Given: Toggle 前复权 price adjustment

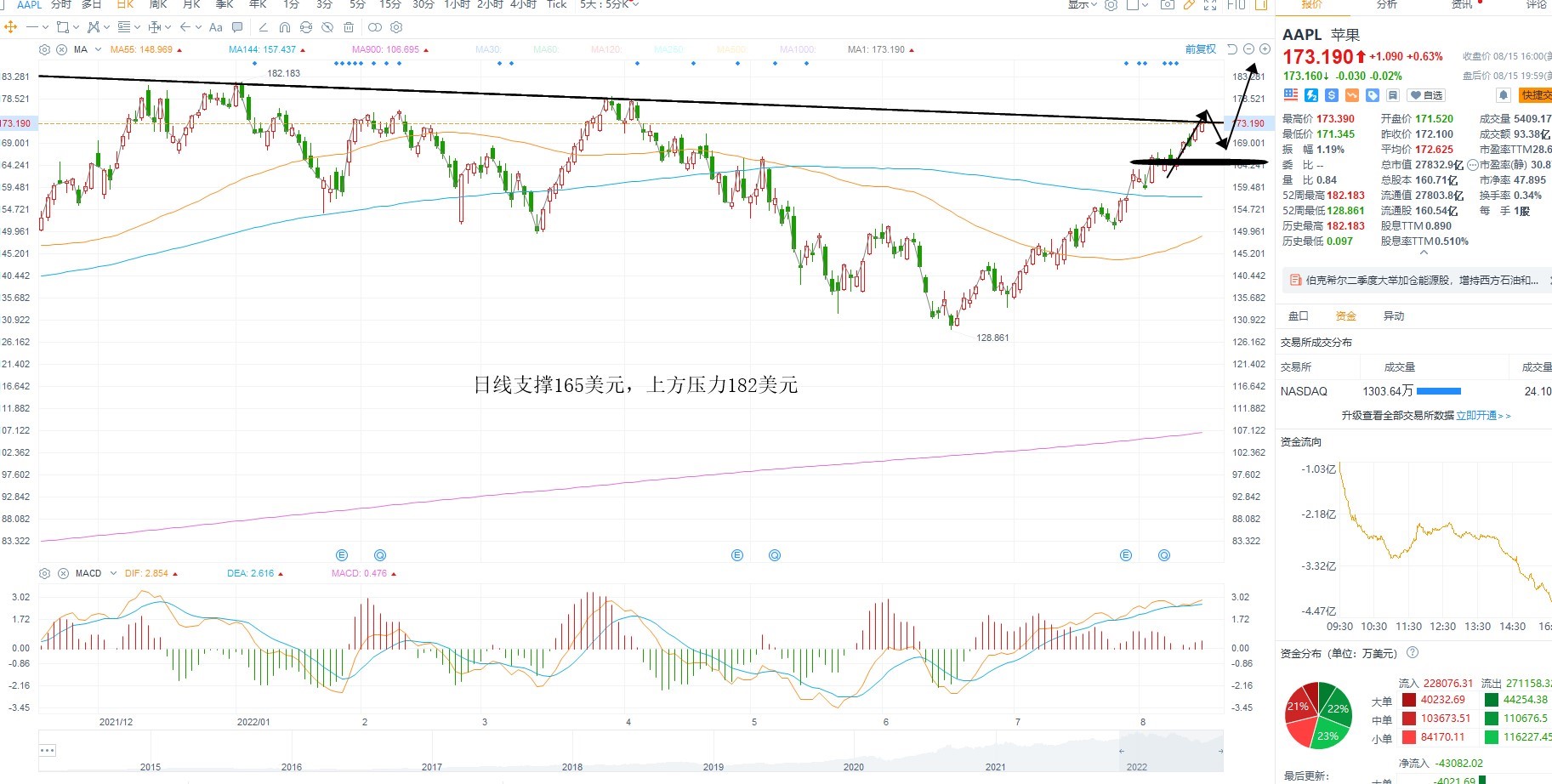Looking at the screenshot, I should point(1201,49).
